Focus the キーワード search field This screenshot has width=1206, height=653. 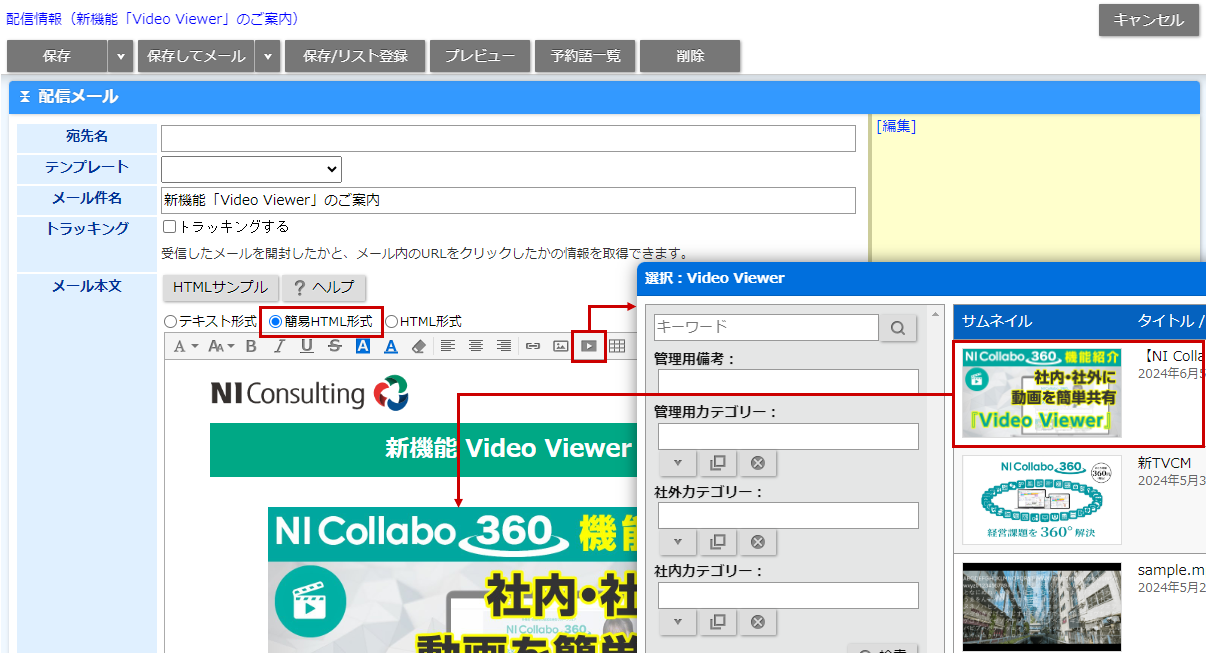(x=766, y=327)
